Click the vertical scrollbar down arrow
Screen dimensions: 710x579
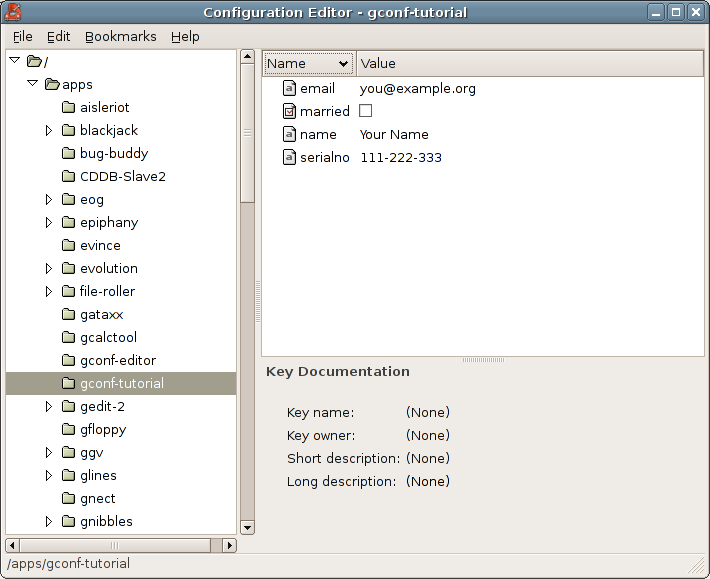point(247,527)
